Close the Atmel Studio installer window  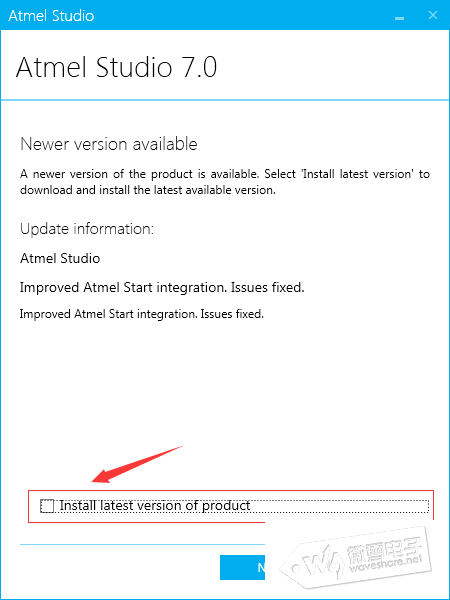click(433, 15)
